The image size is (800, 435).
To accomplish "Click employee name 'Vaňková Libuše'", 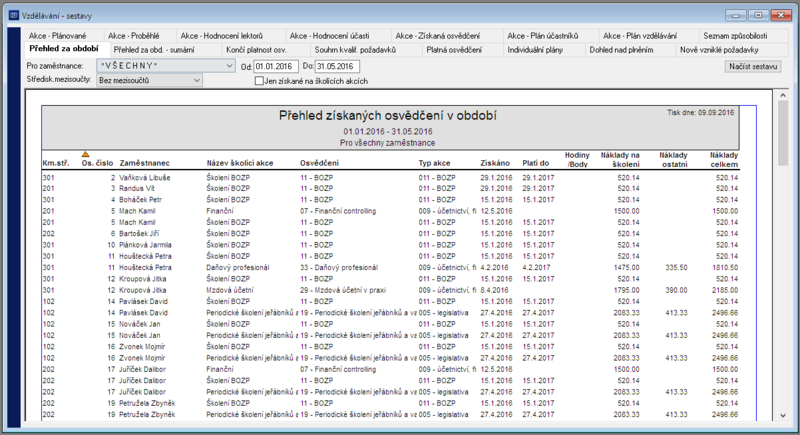I will coord(145,177).
